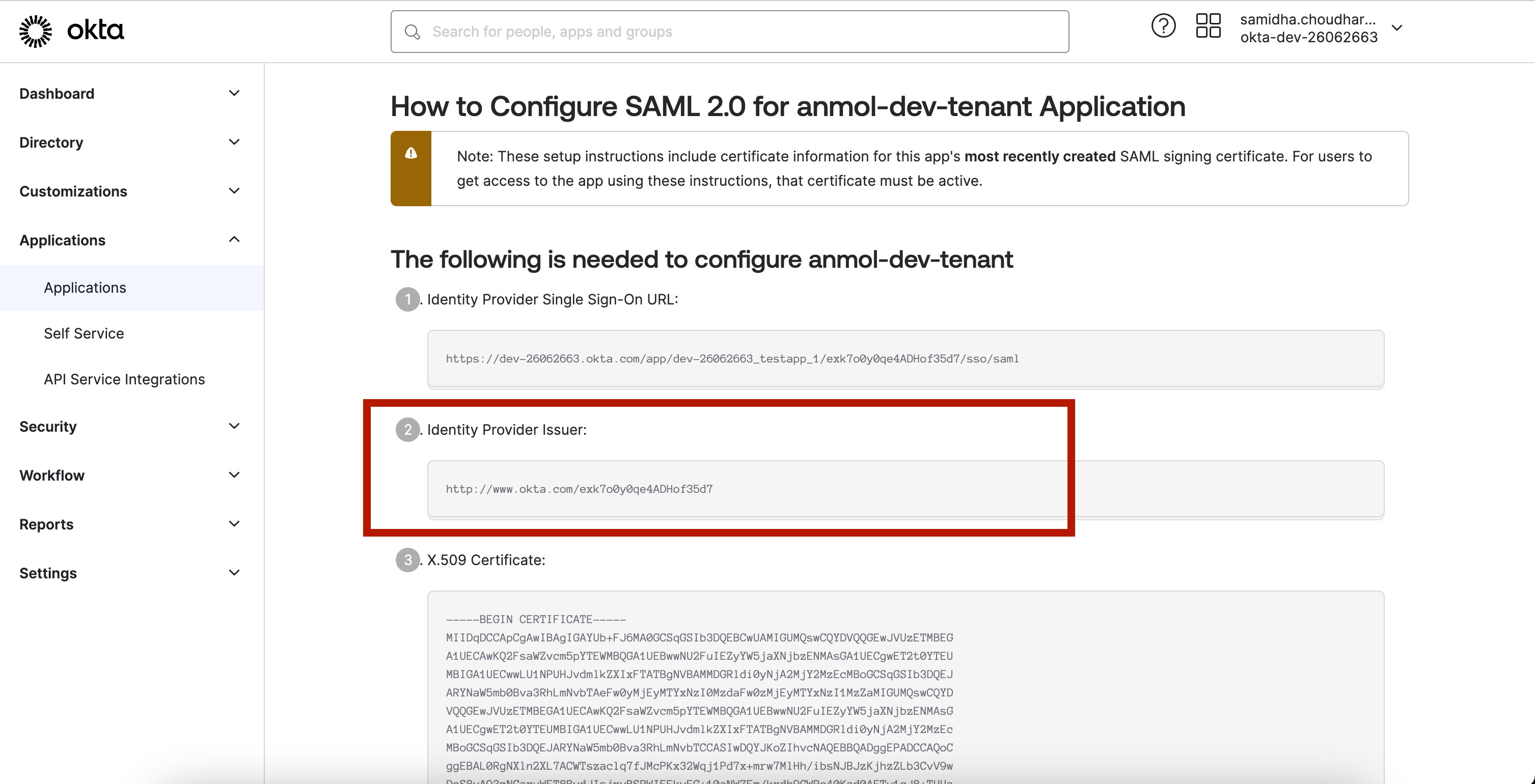Image resolution: width=1535 pixels, height=784 pixels.
Task: Expand the Dashboard navigation item
Action: coord(233,93)
